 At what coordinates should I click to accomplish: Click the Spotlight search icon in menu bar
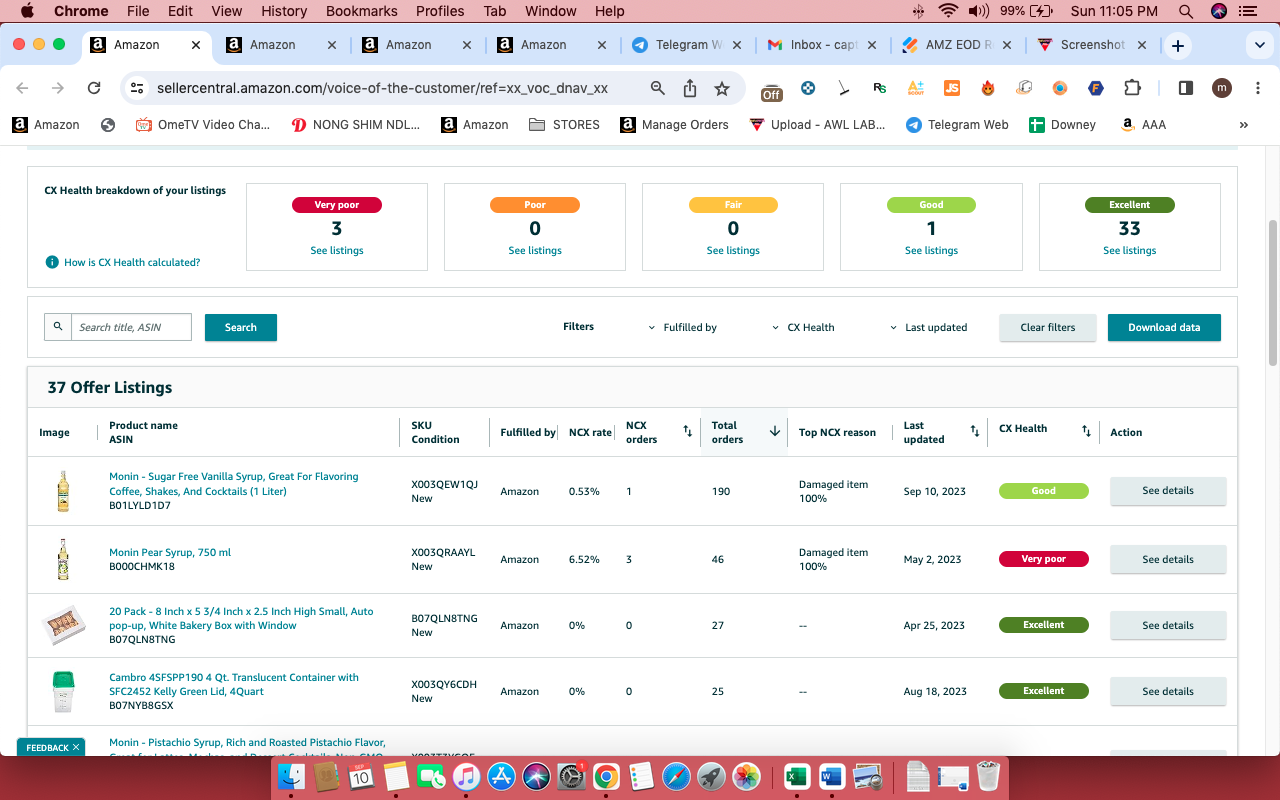(x=1186, y=11)
